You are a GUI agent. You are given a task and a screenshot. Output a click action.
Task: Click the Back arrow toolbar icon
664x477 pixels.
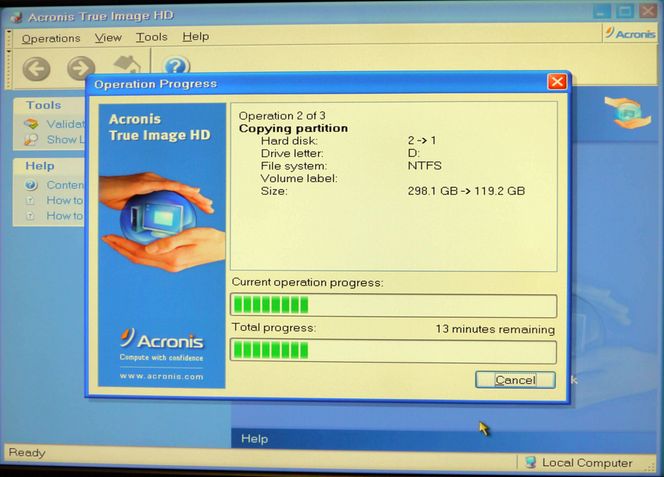[x=36, y=69]
